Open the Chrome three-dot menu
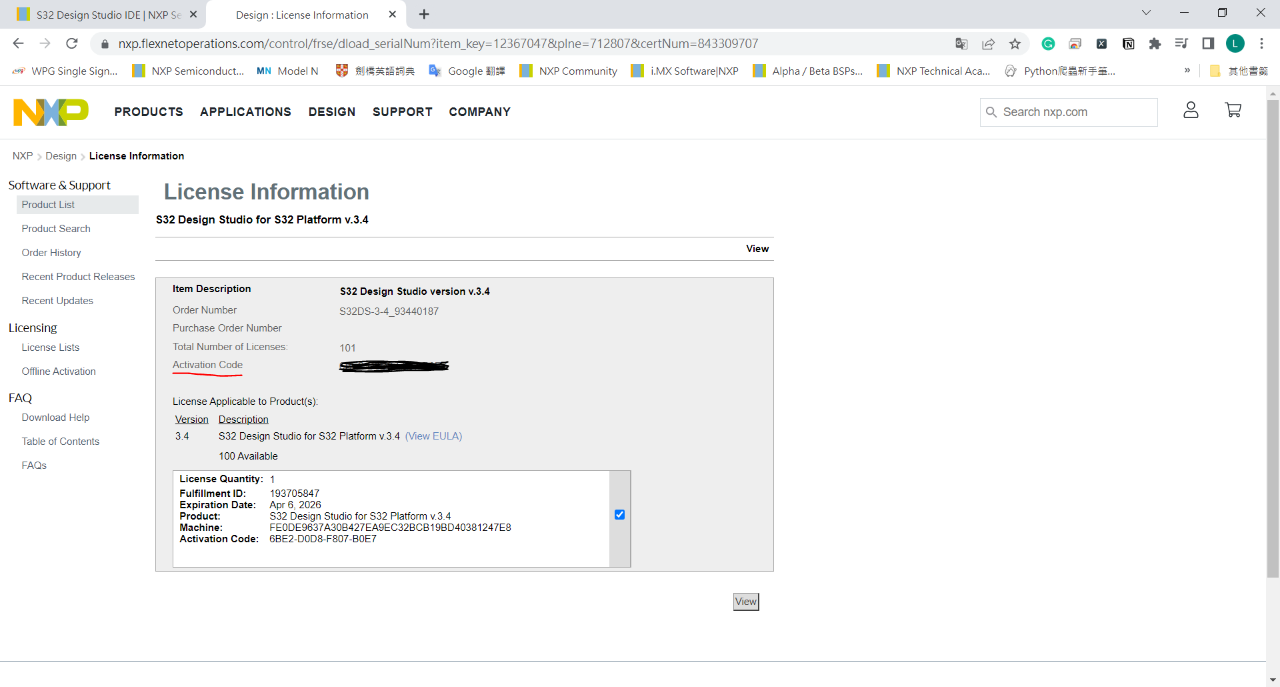Image resolution: width=1280 pixels, height=687 pixels. point(1262,44)
